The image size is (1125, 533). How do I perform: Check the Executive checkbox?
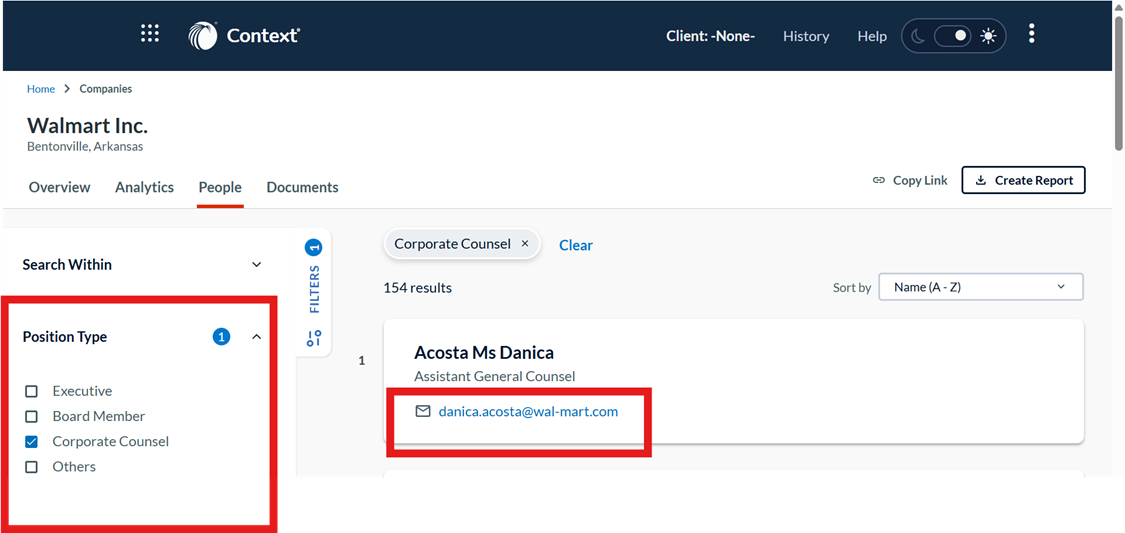click(x=32, y=392)
